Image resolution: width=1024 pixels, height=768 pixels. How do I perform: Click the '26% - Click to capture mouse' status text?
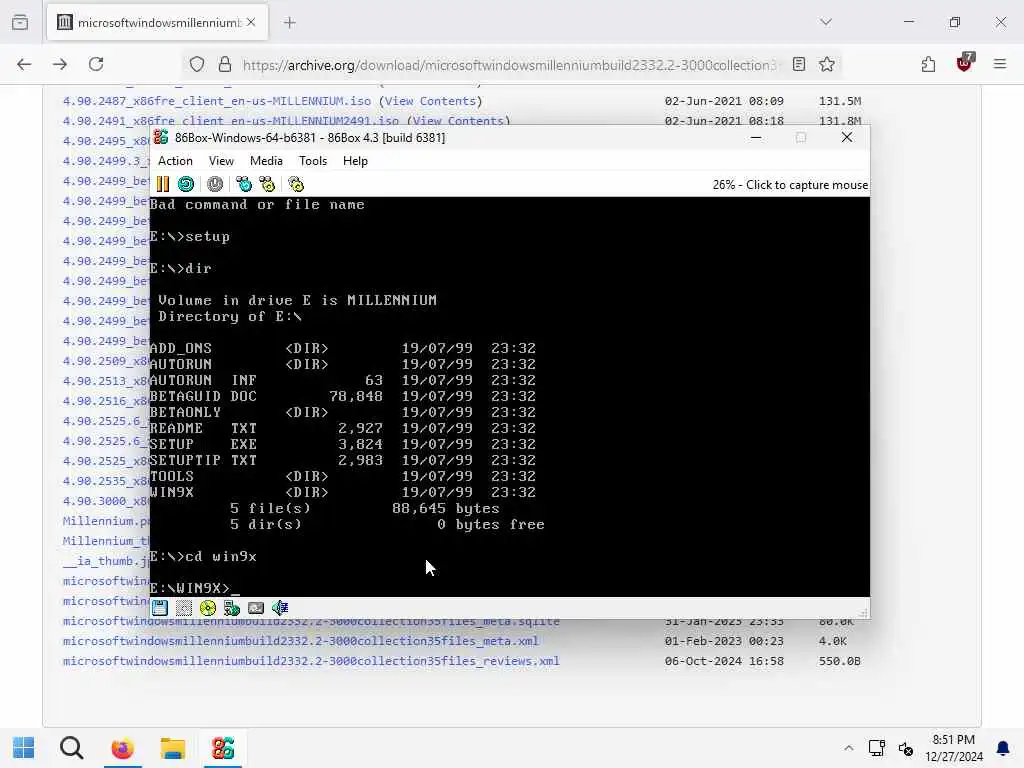click(x=790, y=185)
